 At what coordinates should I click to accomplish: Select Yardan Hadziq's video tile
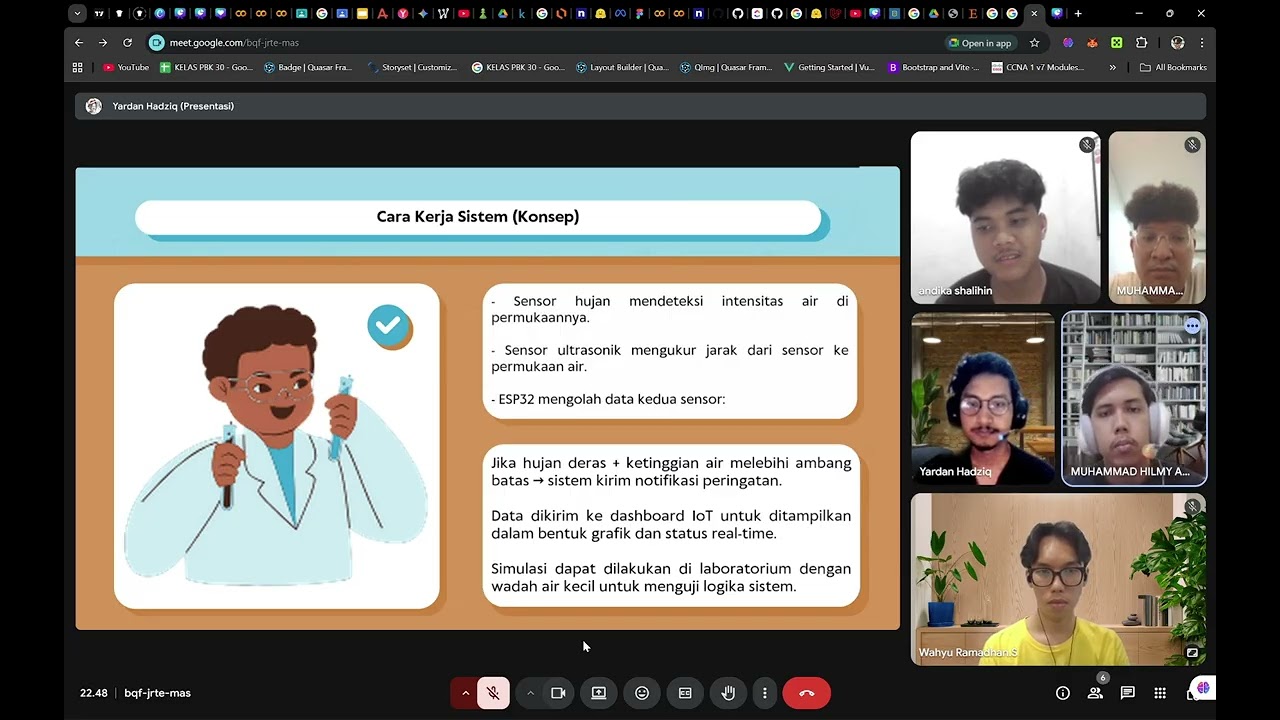coord(983,399)
